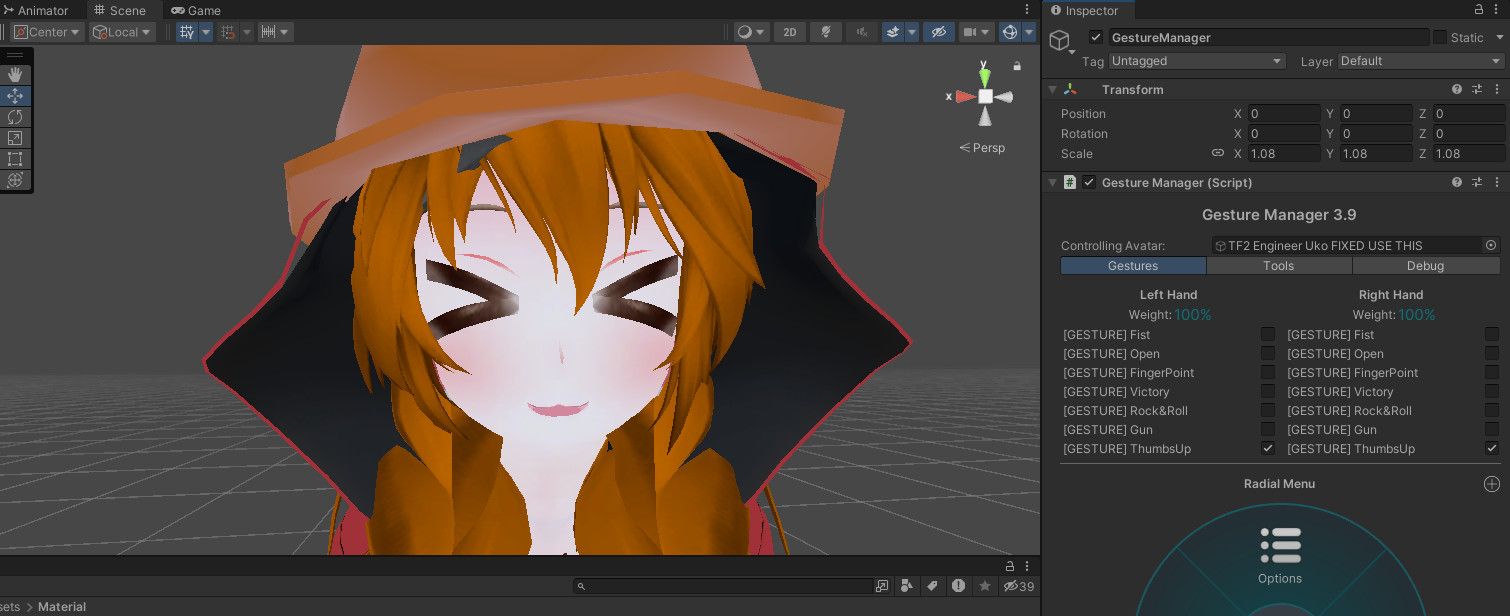Toggle the Static checkbox
The height and width of the screenshot is (616, 1510).
[x=1440, y=37]
